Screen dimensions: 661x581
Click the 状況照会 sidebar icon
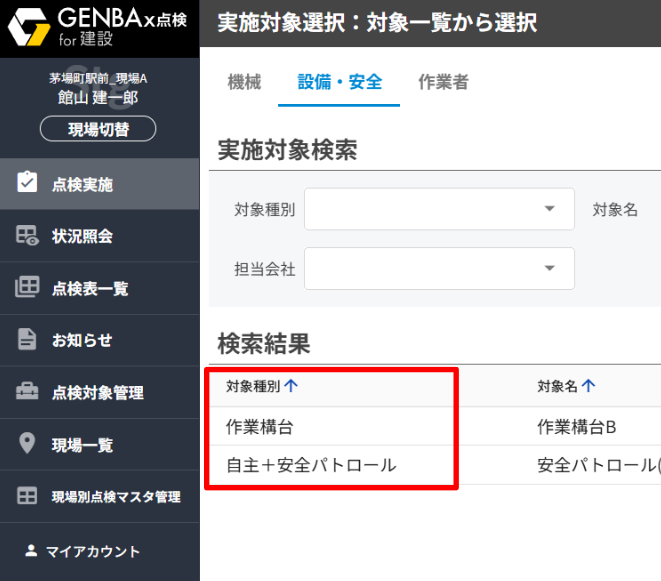pos(27,236)
